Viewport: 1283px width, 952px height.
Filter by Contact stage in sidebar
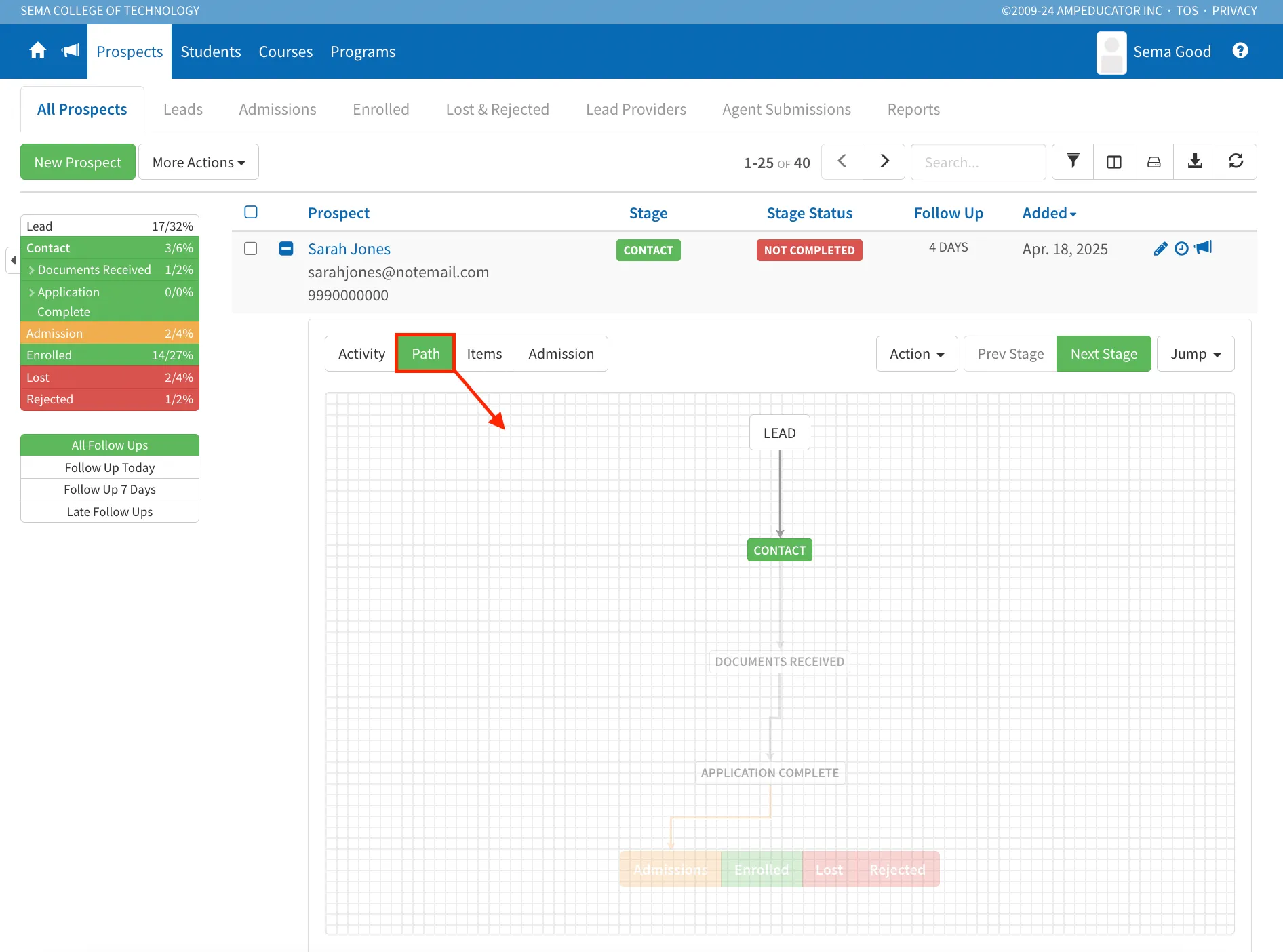point(110,248)
